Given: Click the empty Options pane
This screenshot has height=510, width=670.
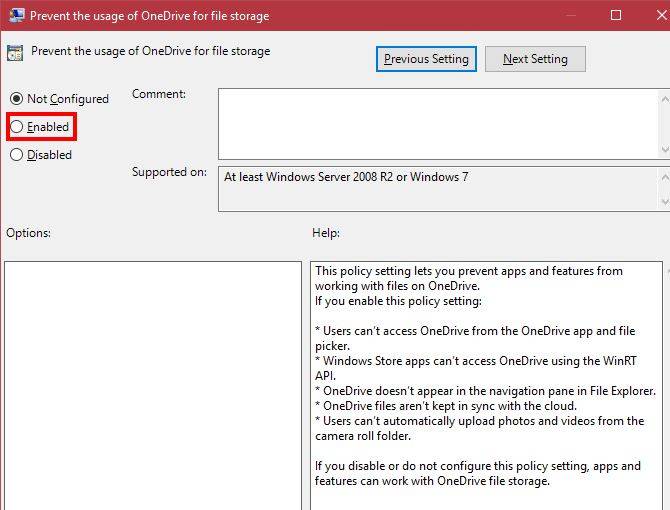Looking at the screenshot, I should pos(153,385).
